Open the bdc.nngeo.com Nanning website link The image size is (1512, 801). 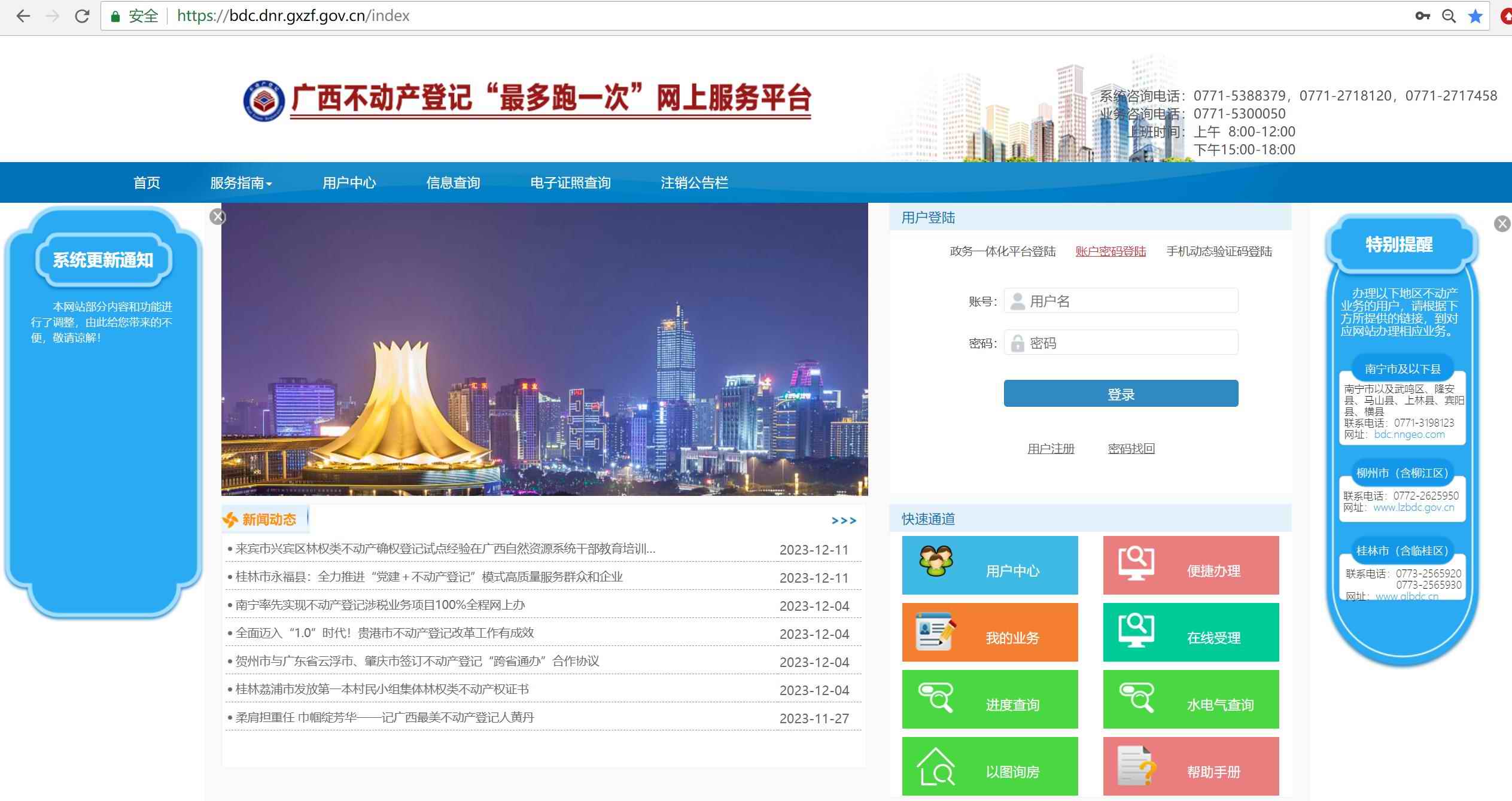pos(1409,435)
